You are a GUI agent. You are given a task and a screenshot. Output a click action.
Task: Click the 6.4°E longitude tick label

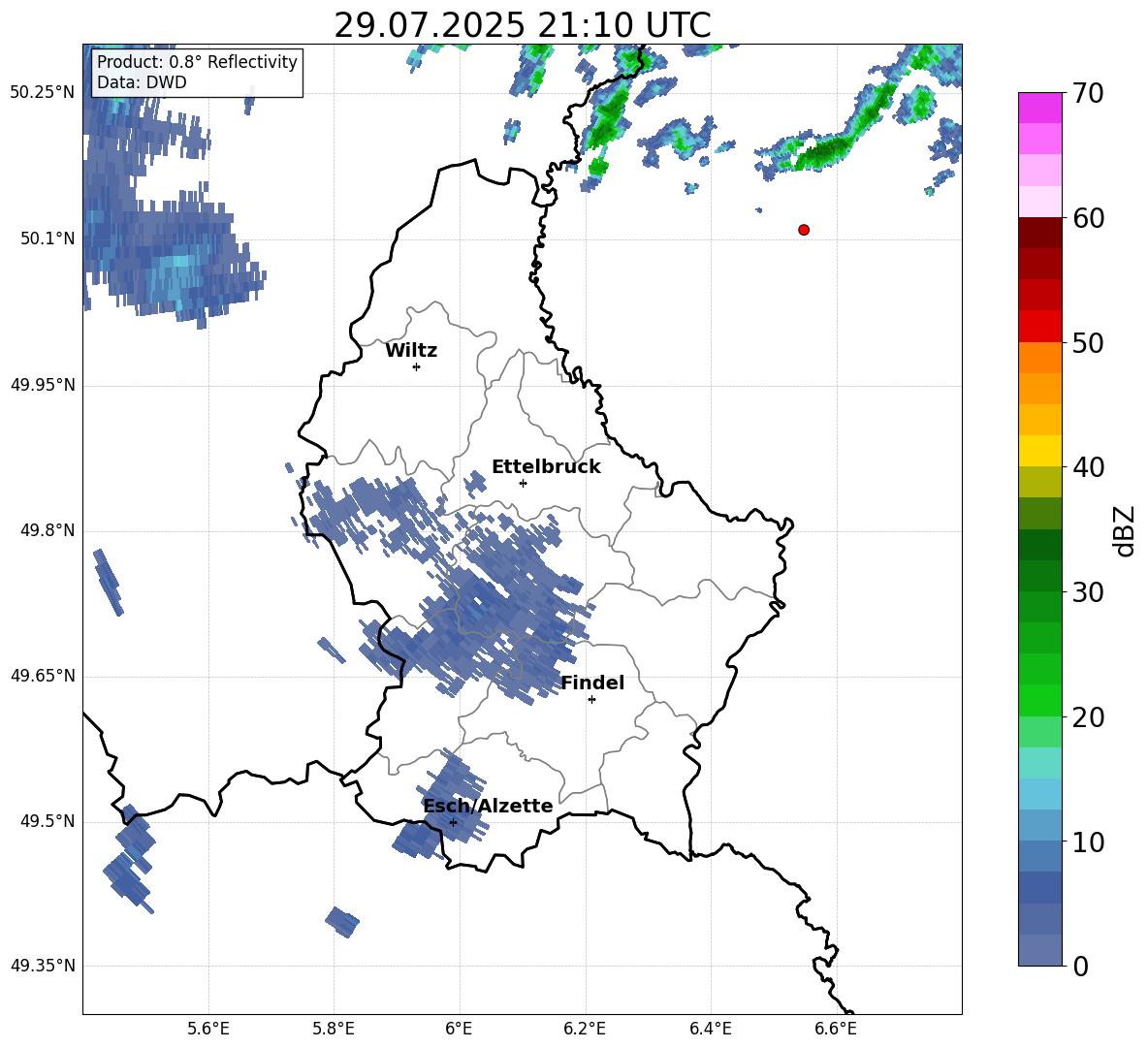click(710, 1029)
